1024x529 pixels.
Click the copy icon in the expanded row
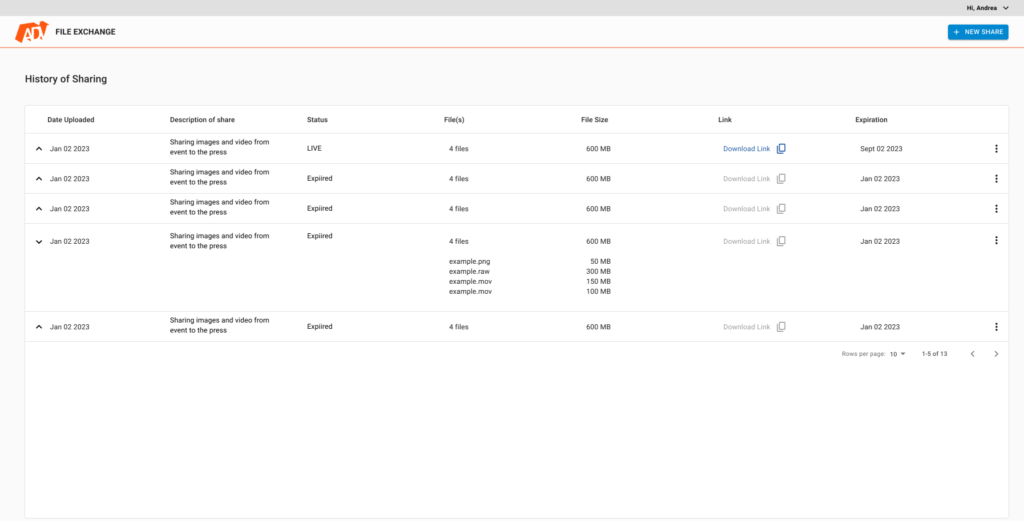[782, 241]
